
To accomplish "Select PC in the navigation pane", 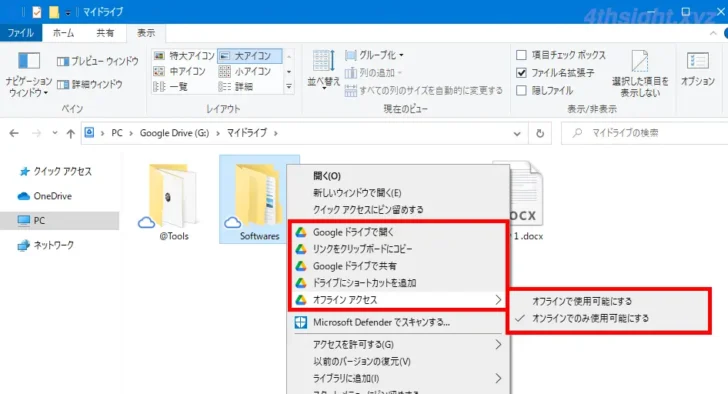I will point(59,220).
